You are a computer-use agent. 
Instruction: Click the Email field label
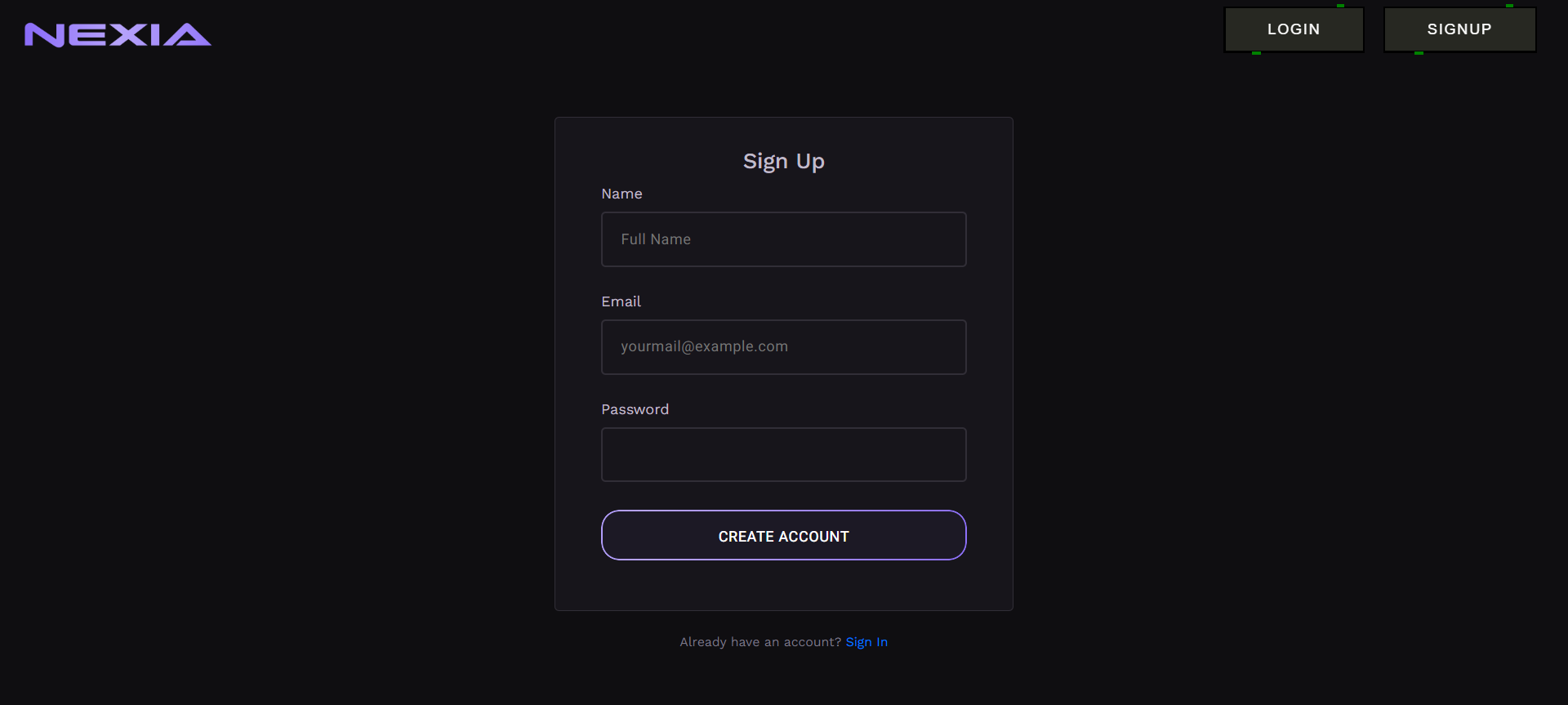(621, 301)
